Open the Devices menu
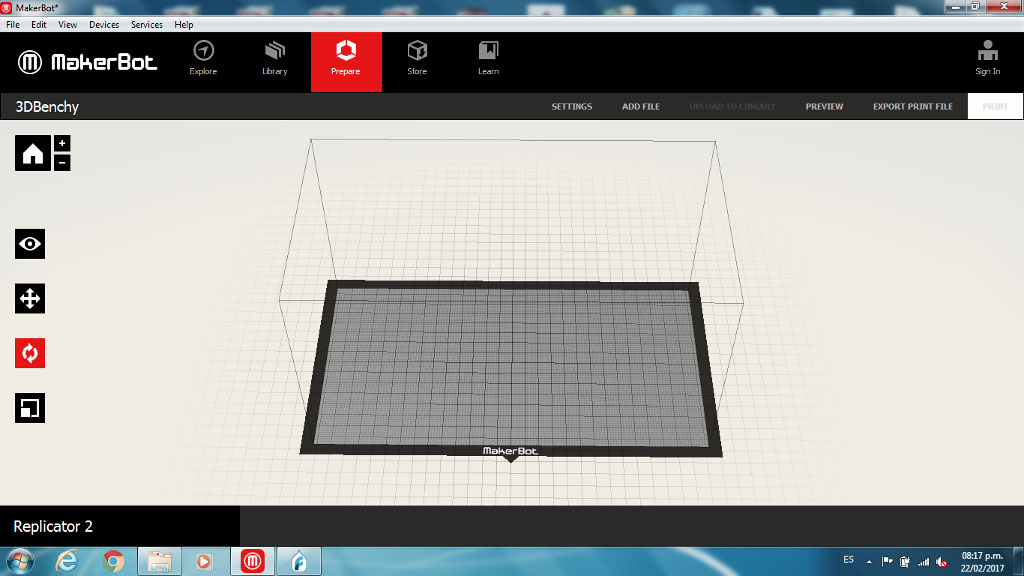This screenshot has width=1024, height=576. tap(104, 25)
